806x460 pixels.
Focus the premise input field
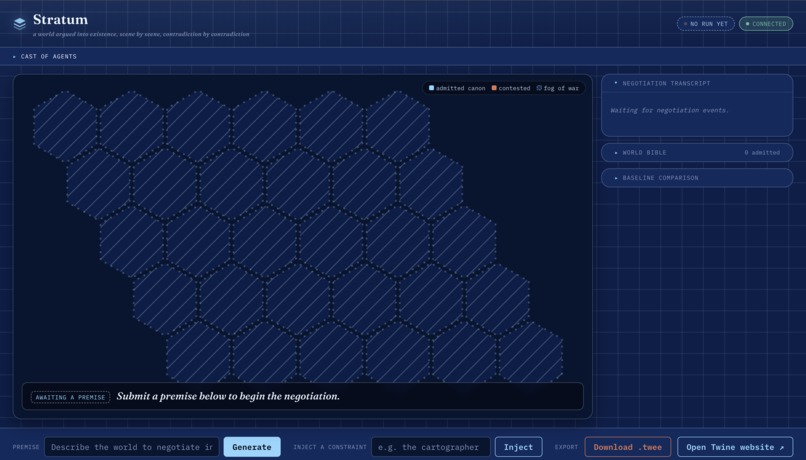pos(132,447)
